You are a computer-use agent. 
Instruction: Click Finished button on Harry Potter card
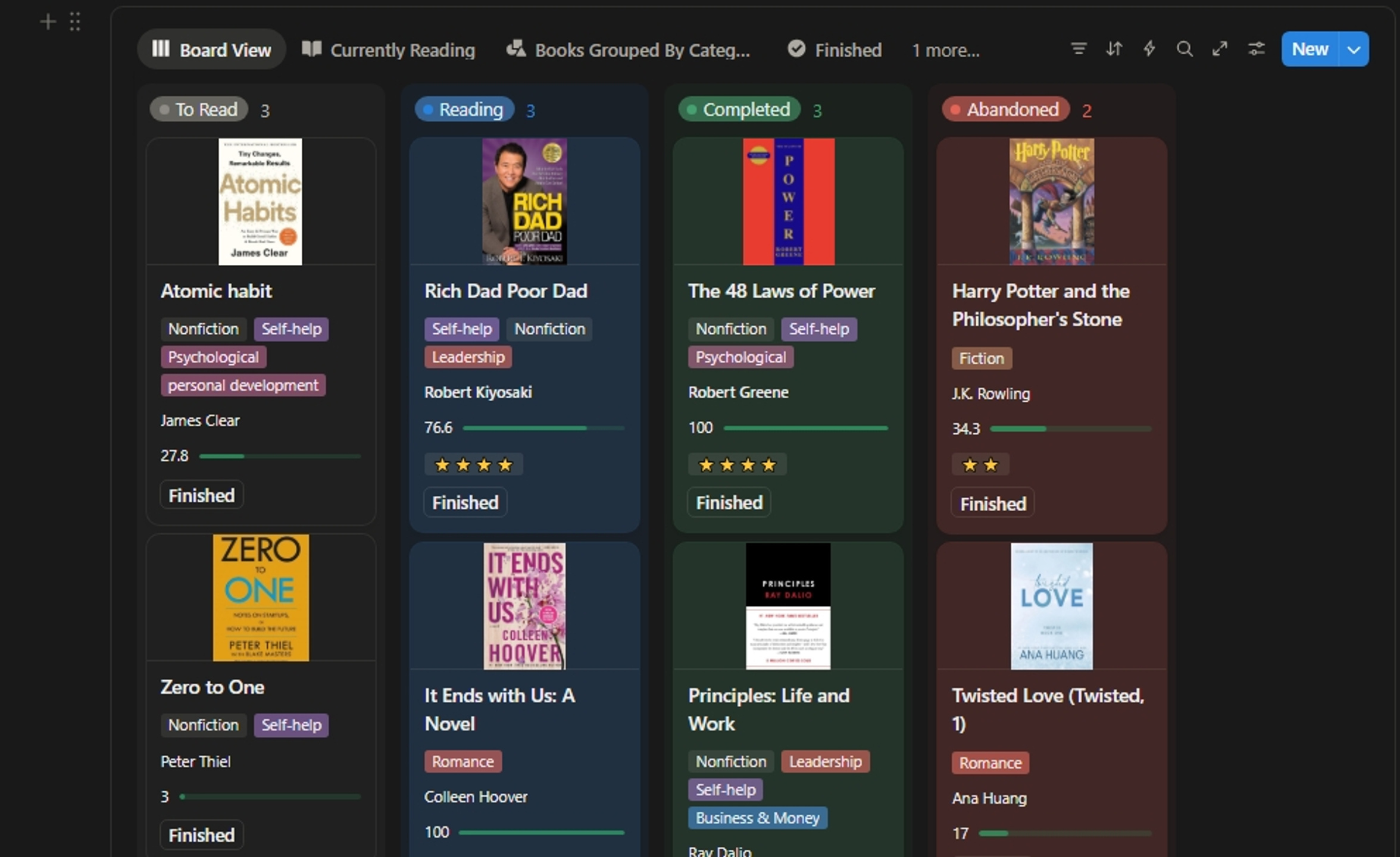[x=993, y=503]
